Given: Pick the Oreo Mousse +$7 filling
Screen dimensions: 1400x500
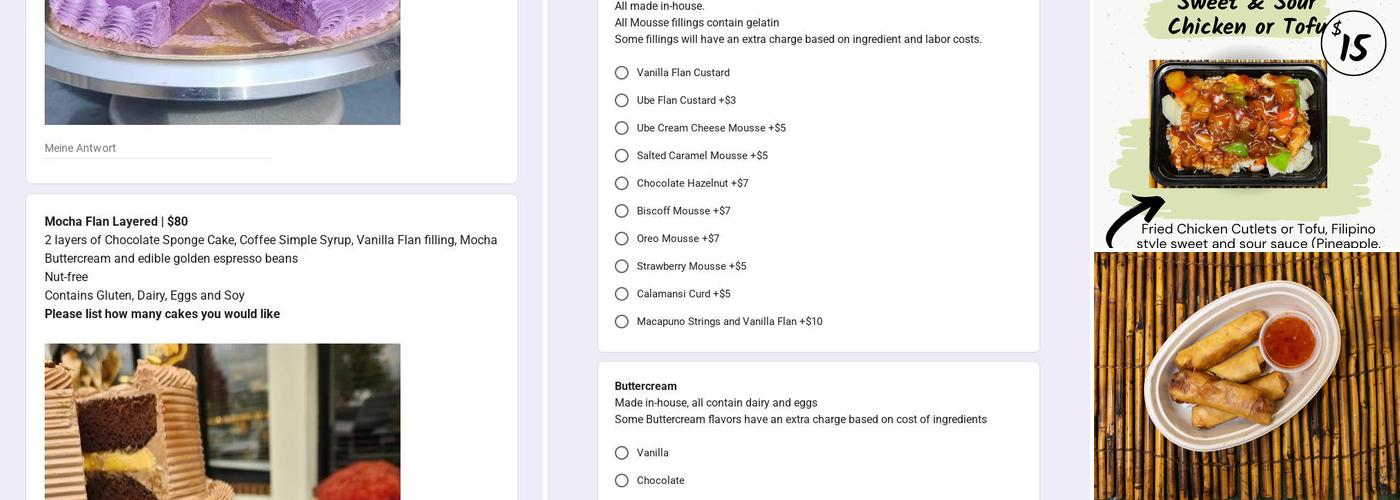Looking at the screenshot, I should click(x=622, y=239).
